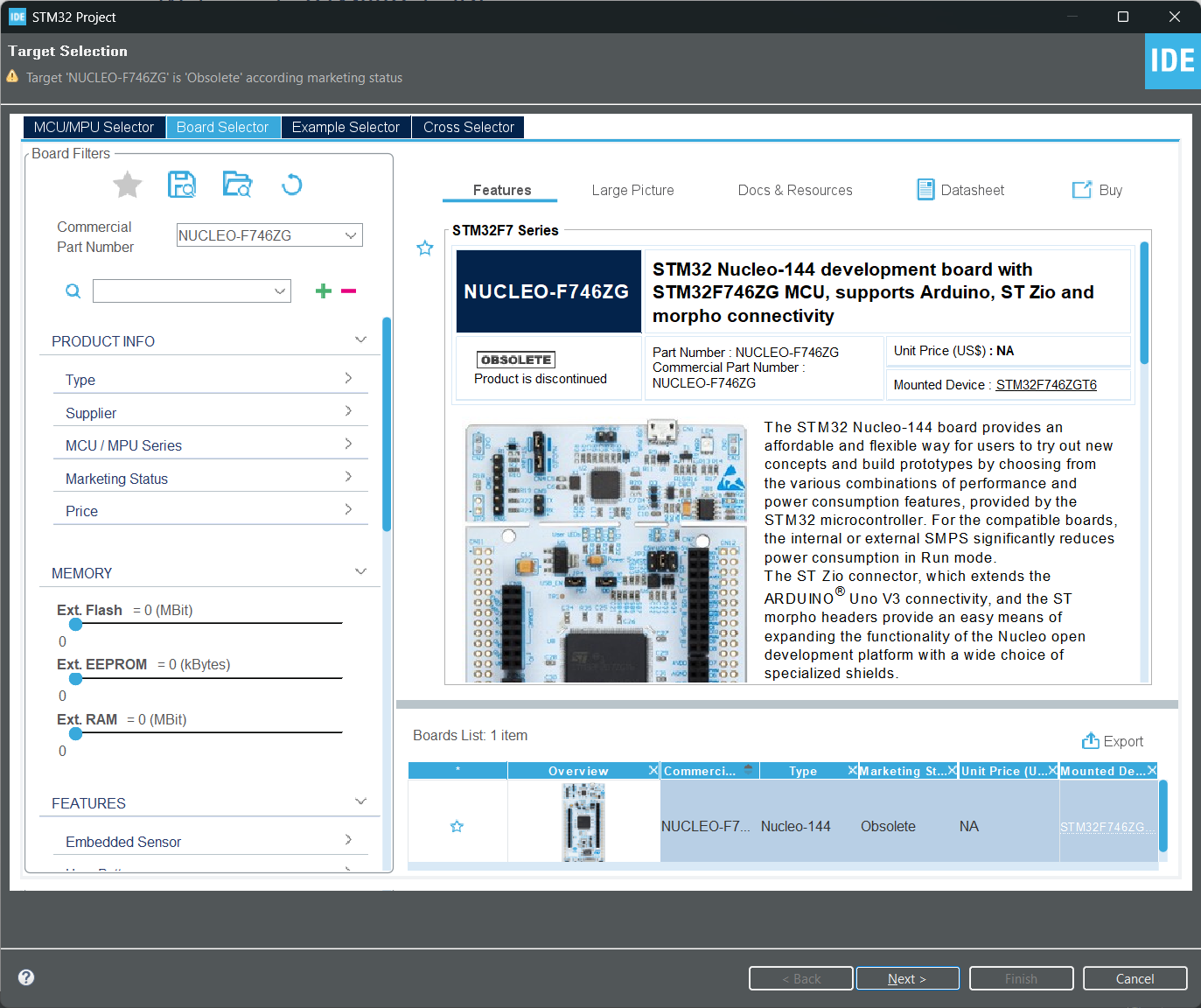This screenshot has width=1201, height=1008.
Task: Click the pink minus icon
Action: (x=349, y=290)
